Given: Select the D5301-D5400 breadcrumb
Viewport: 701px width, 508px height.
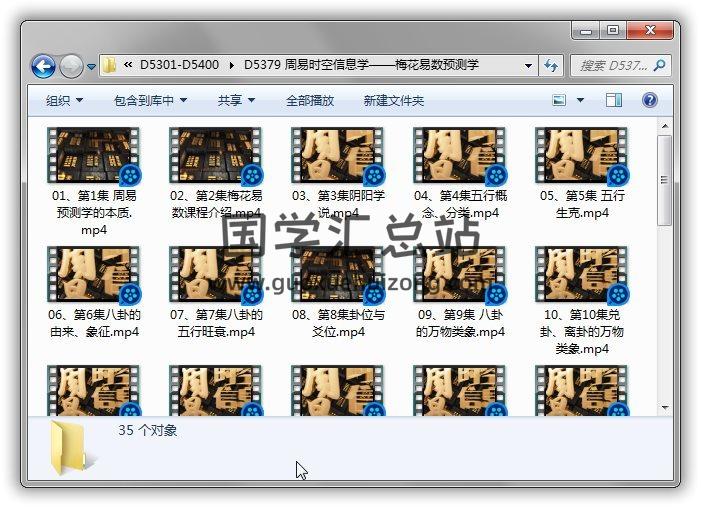Looking at the screenshot, I should pos(179,65).
